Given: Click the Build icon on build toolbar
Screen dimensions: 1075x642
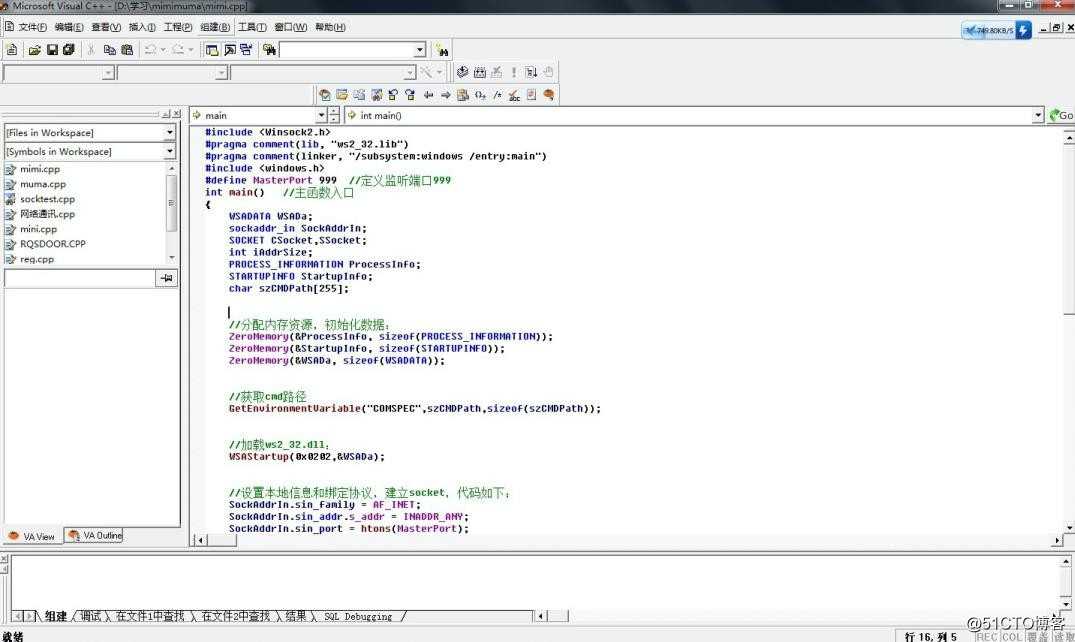Looking at the screenshot, I should coord(480,72).
